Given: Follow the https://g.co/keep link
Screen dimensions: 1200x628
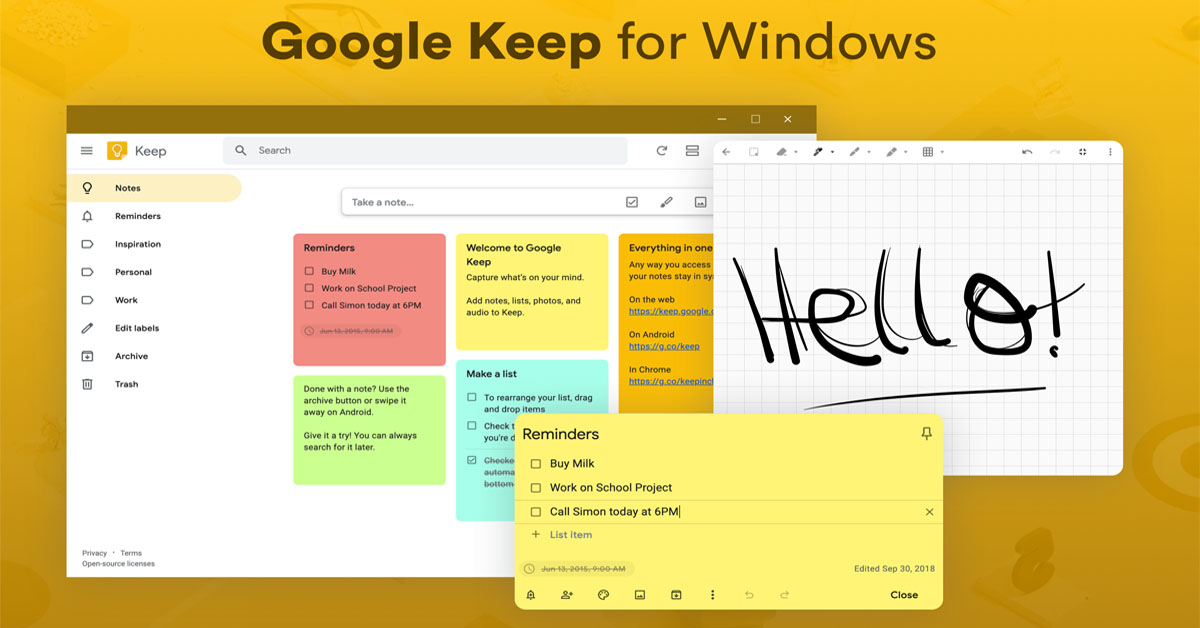Looking at the screenshot, I should point(664,346).
